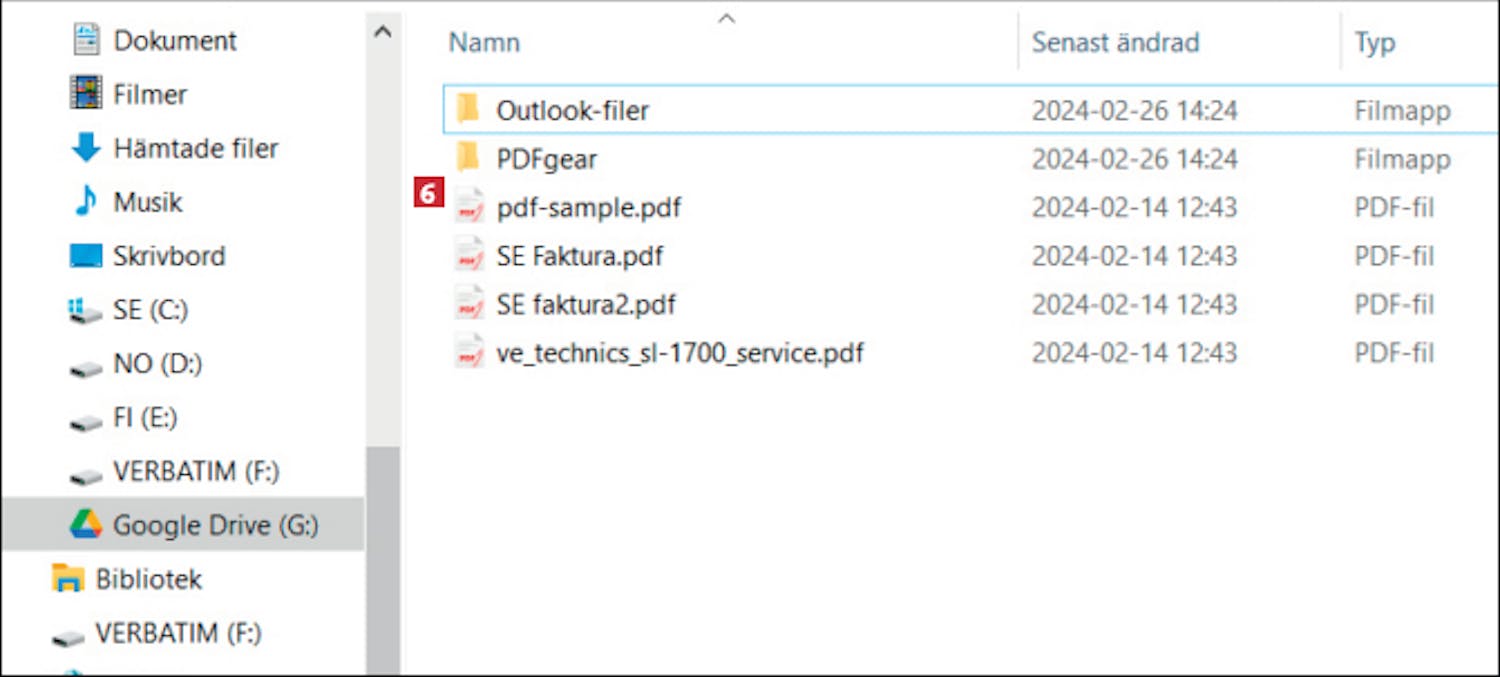
Task: Select the Outlook-filer folder icon
Action: coord(468,109)
